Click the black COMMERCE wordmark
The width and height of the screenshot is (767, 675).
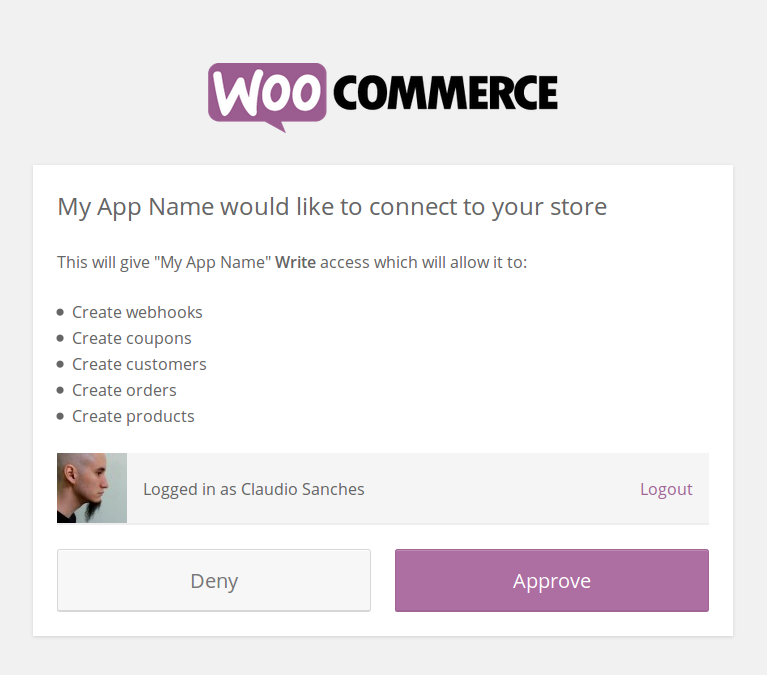click(x=444, y=93)
